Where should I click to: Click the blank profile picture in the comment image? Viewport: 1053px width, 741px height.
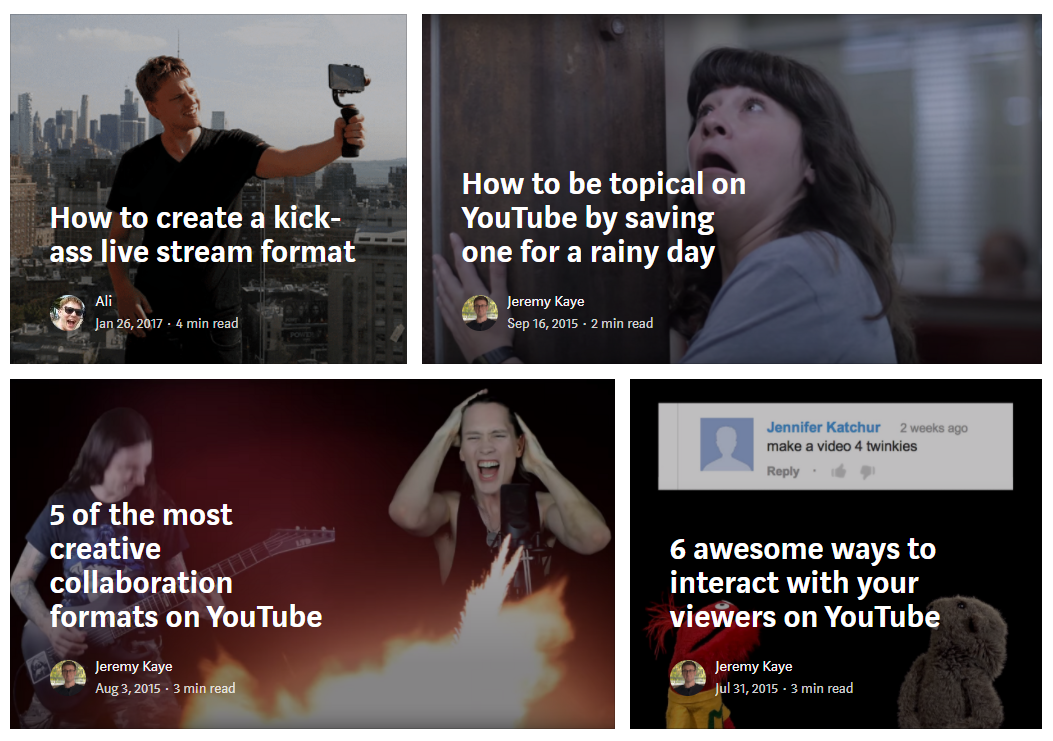point(727,444)
